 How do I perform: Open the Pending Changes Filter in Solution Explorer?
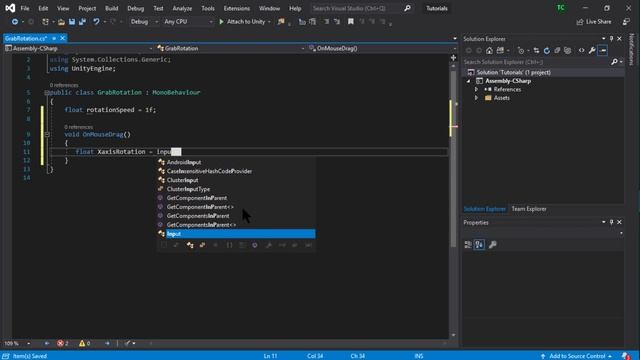[x=521, y=51]
